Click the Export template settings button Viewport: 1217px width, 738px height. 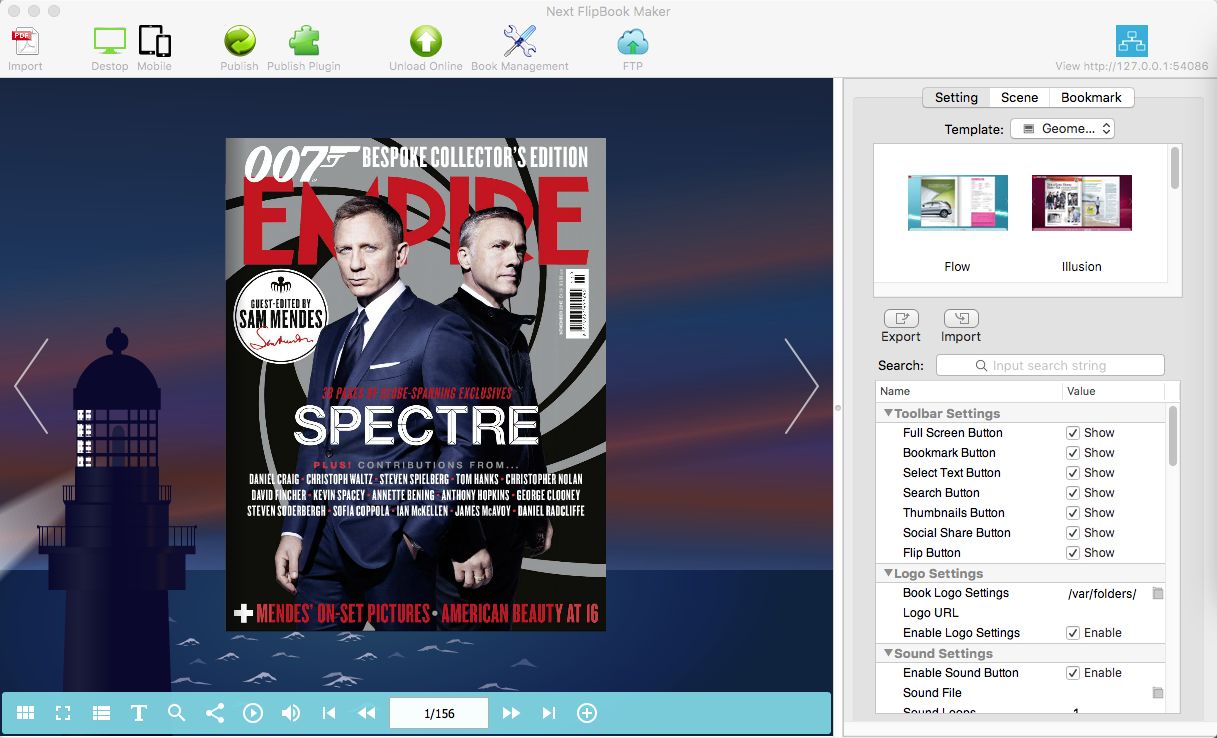click(x=901, y=318)
